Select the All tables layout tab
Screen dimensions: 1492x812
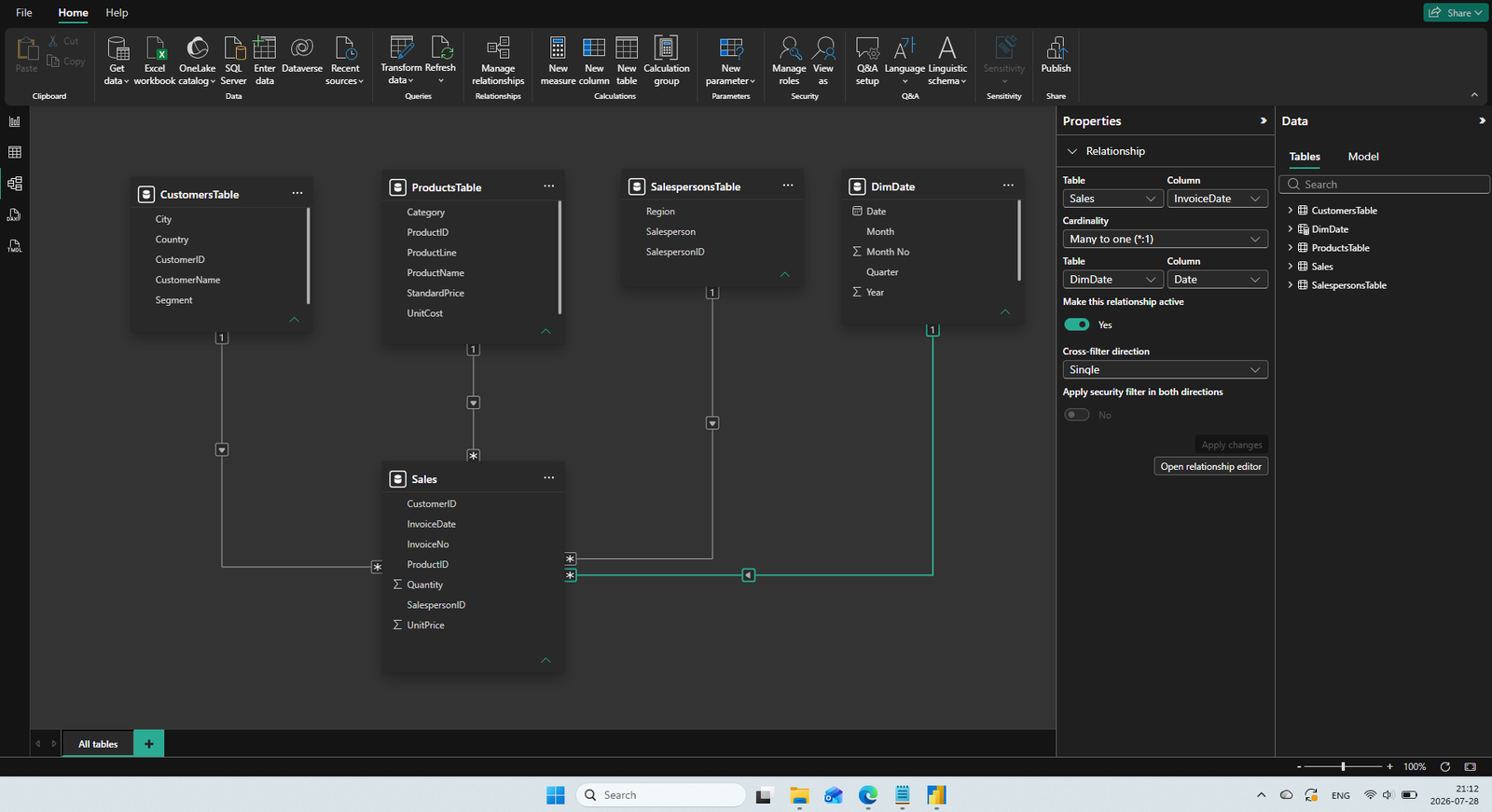pos(98,744)
